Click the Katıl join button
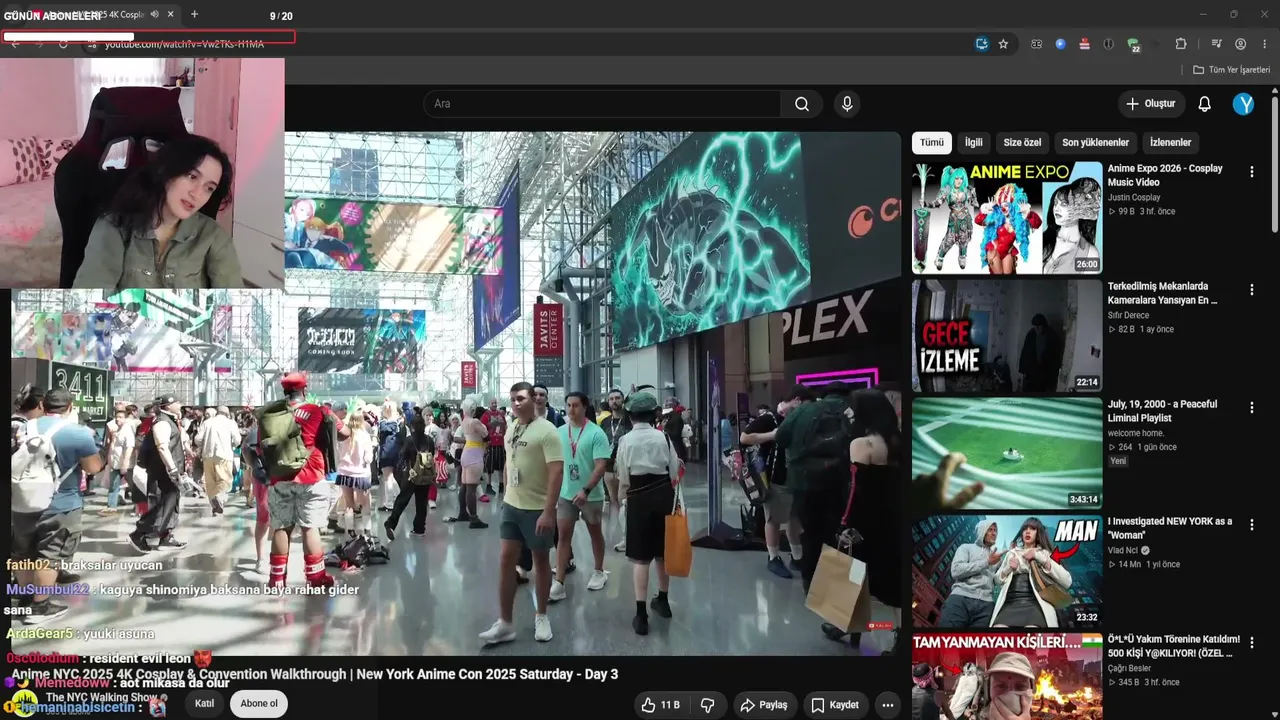This screenshot has height=720, width=1280. [204, 704]
